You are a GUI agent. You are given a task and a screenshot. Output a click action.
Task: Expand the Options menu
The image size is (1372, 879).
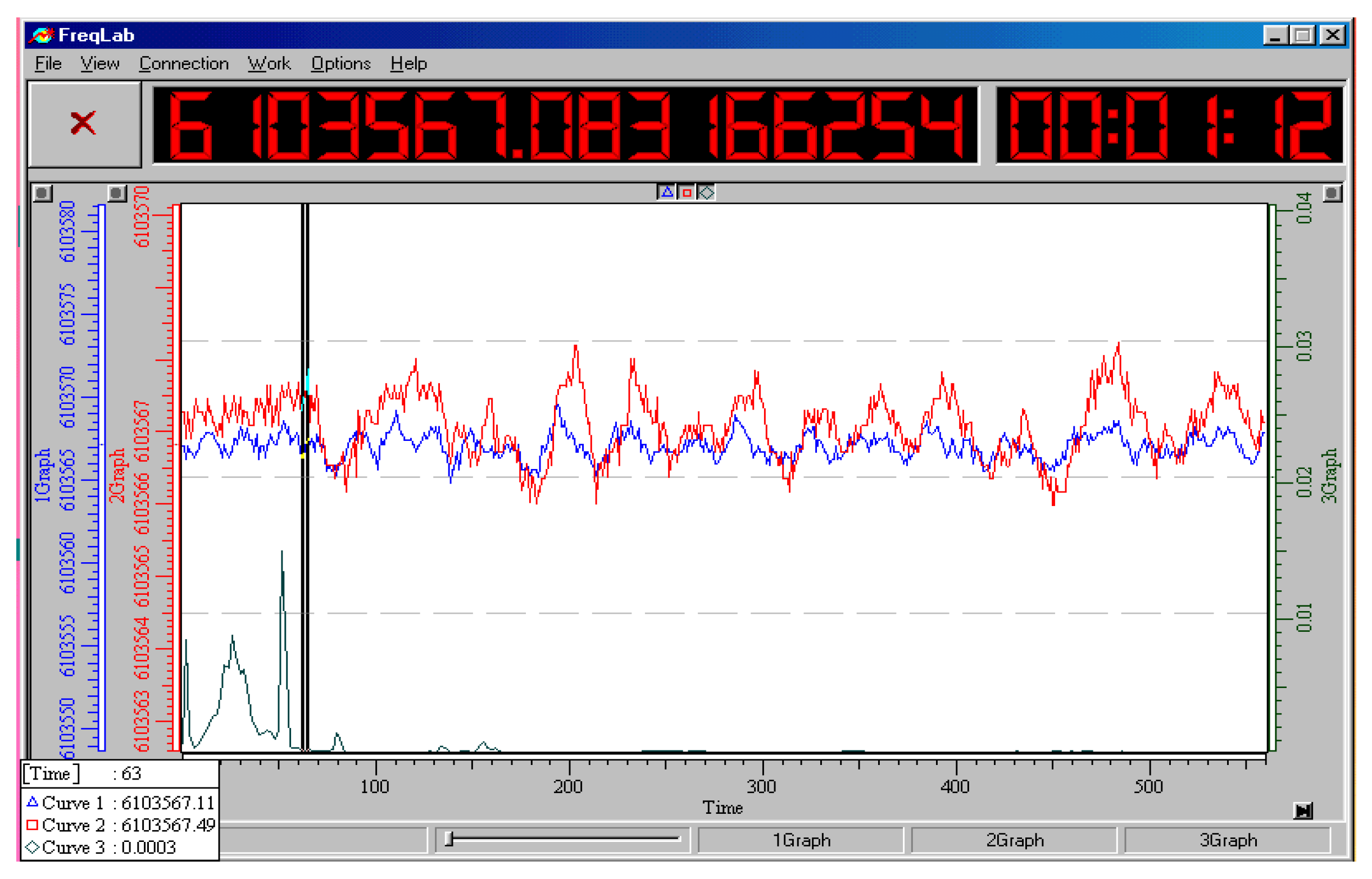pyautogui.click(x=341, y=63)
